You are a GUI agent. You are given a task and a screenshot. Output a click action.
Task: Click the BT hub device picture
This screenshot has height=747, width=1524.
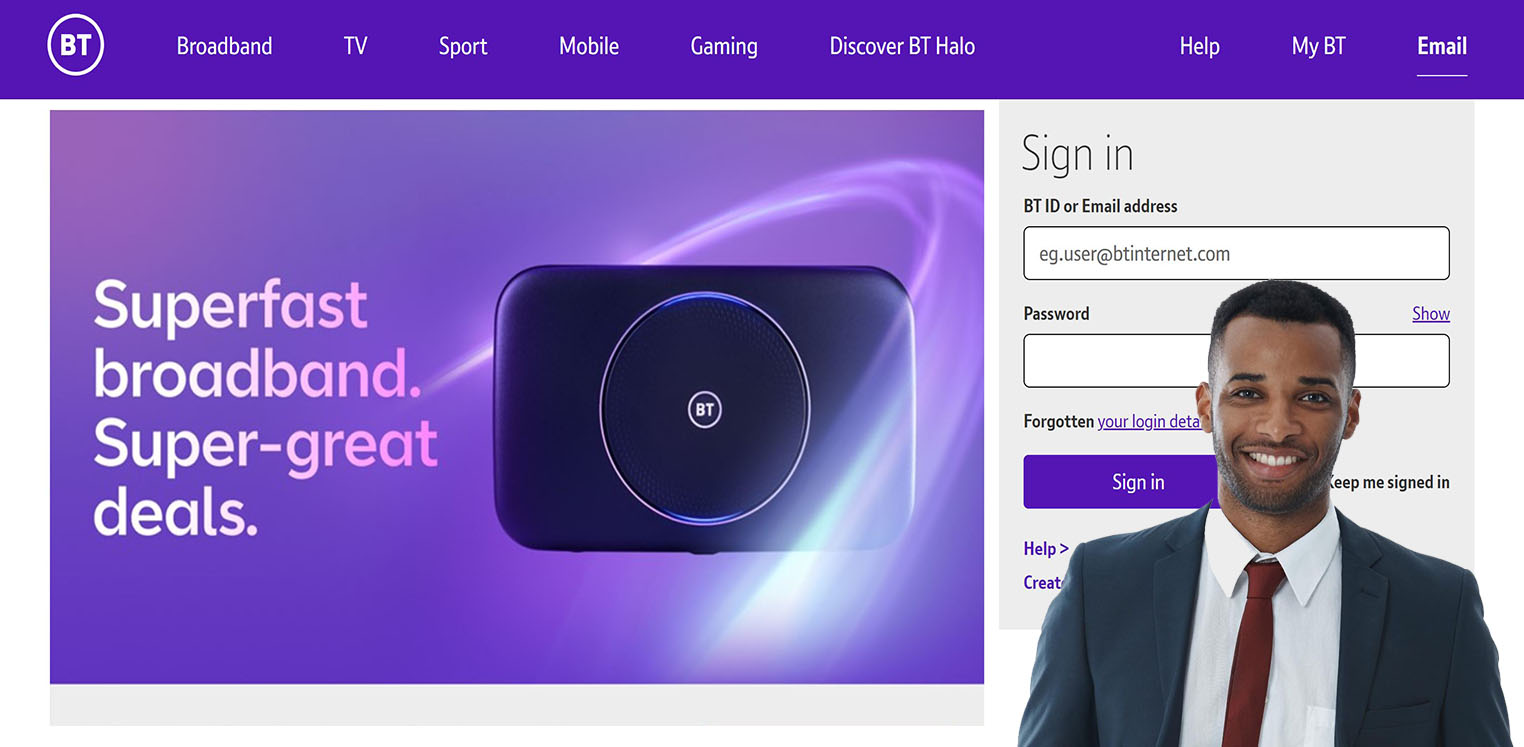click(704, 409)
